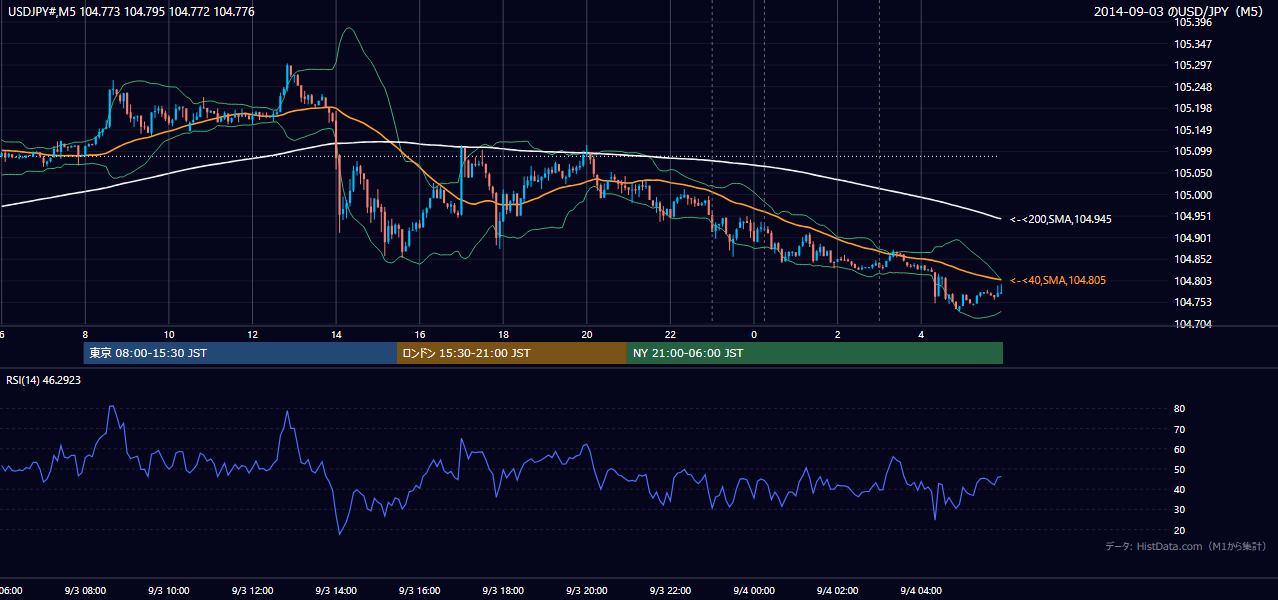Click the 9/3 16:00 time axis label
This screenshot has width=1278, height=600.
420,590
